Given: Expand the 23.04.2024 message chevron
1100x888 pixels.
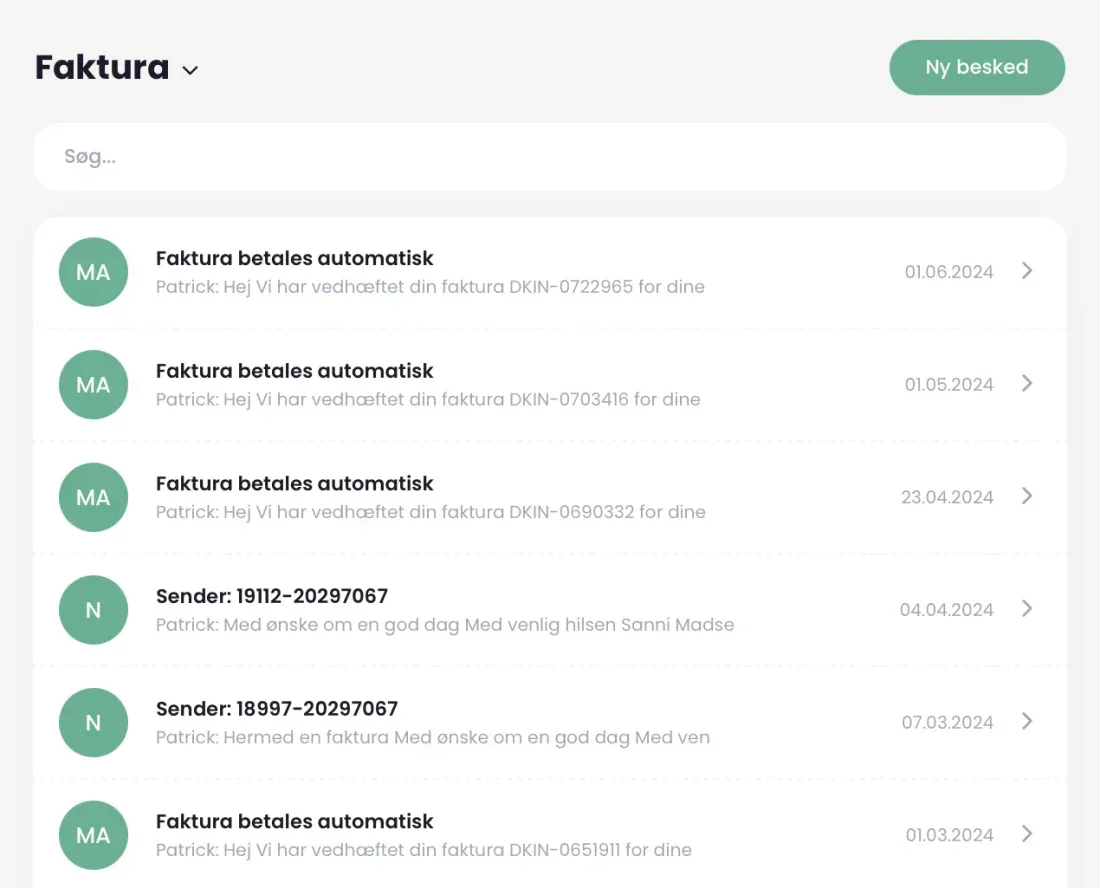Looking at the screenshot, I should click(x=1027, y=496).
